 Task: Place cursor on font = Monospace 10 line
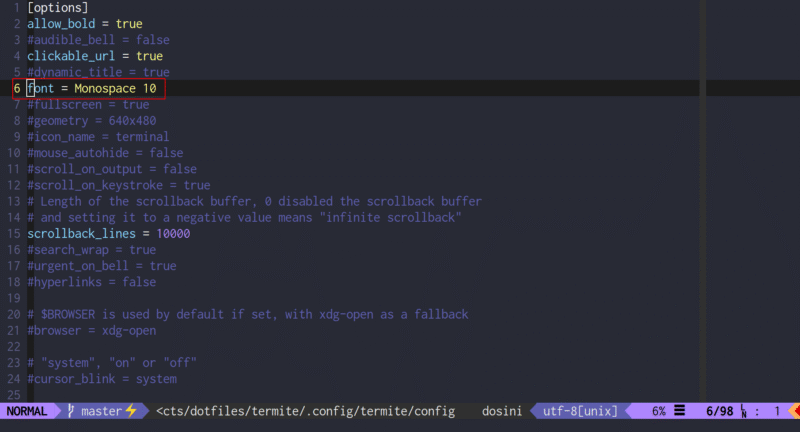[x=92, y=89]
